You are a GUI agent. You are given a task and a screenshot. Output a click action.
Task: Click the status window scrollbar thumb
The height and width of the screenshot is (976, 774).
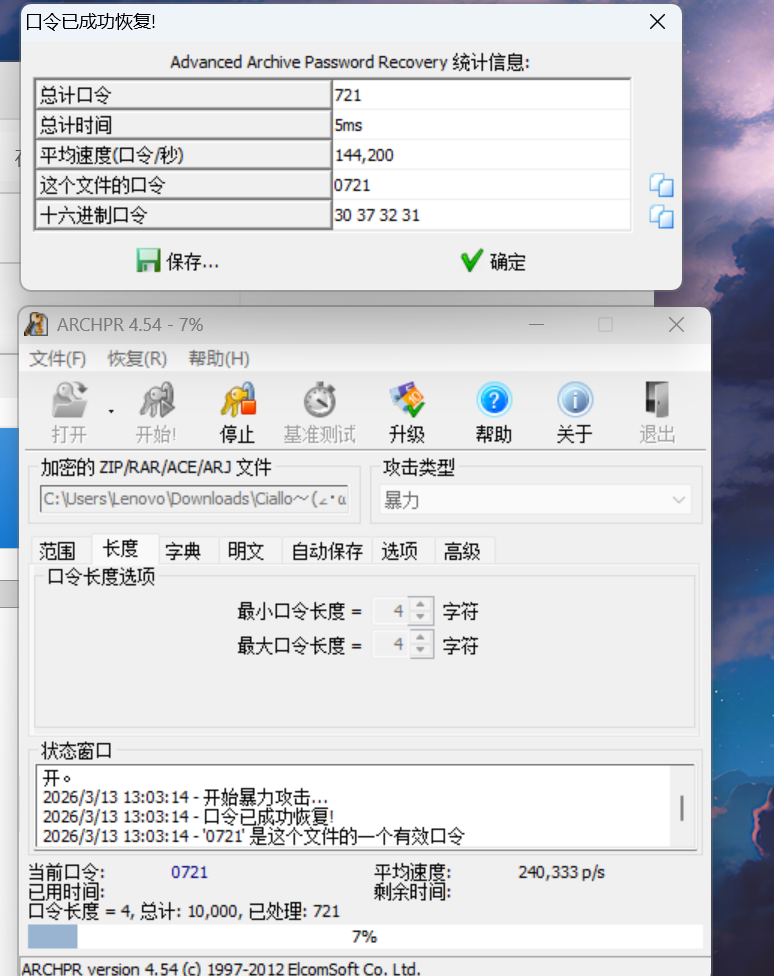[682, 808]
